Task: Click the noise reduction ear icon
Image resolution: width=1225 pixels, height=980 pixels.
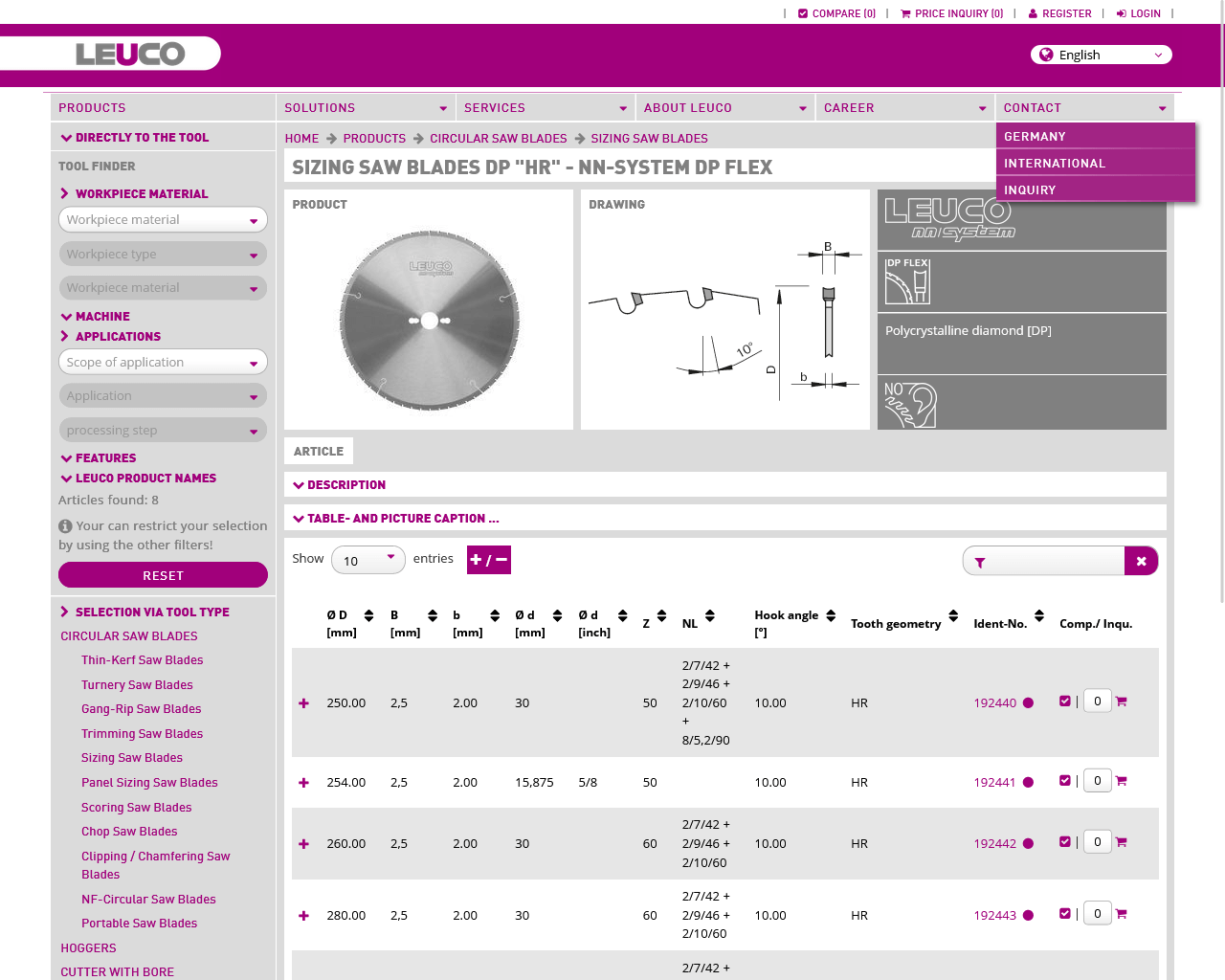Action: (x=909, y=404)
